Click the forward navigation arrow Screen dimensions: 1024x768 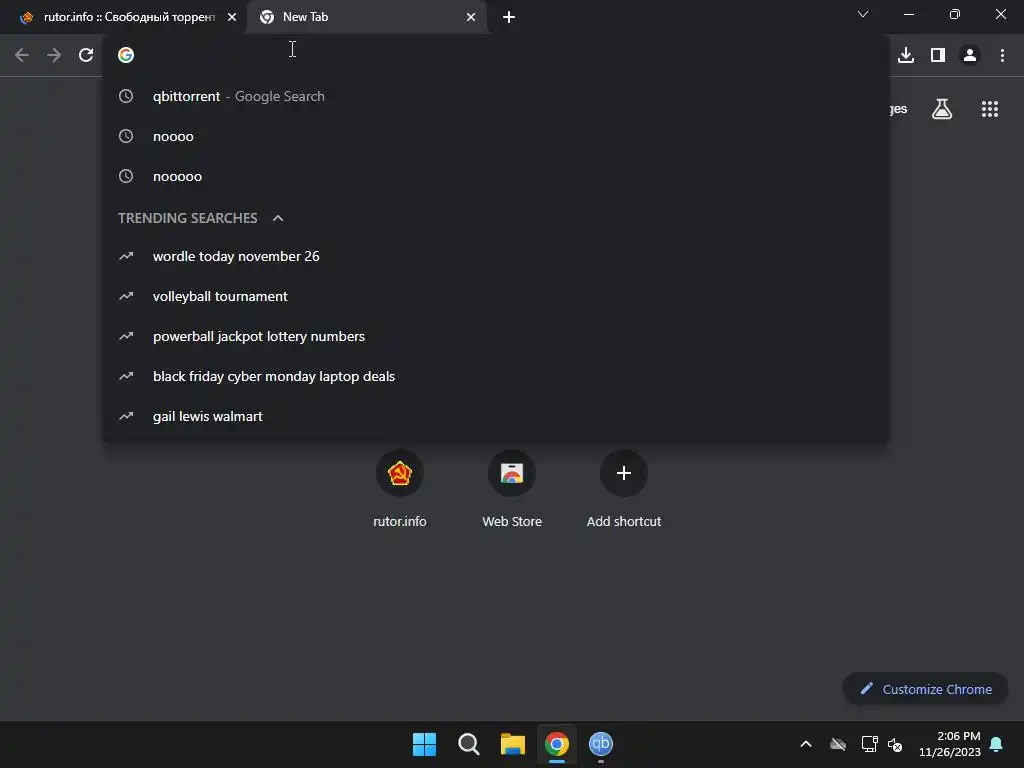(54, 55)
